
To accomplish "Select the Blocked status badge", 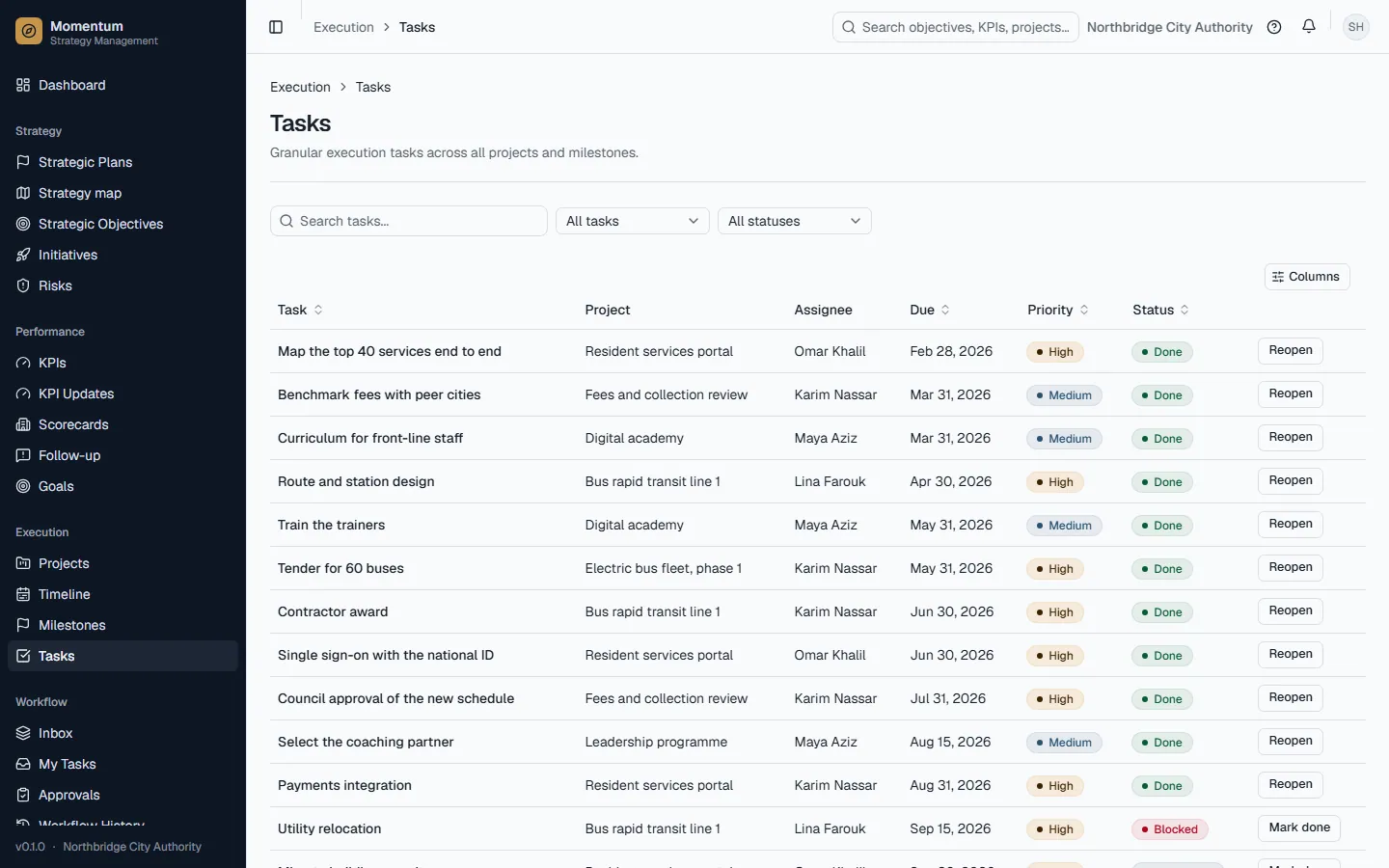I will click(1169, 829).
